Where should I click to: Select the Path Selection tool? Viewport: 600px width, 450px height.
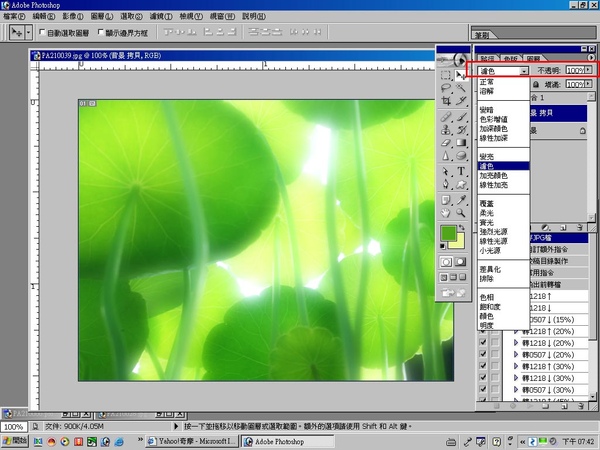[x=445, y=171]
